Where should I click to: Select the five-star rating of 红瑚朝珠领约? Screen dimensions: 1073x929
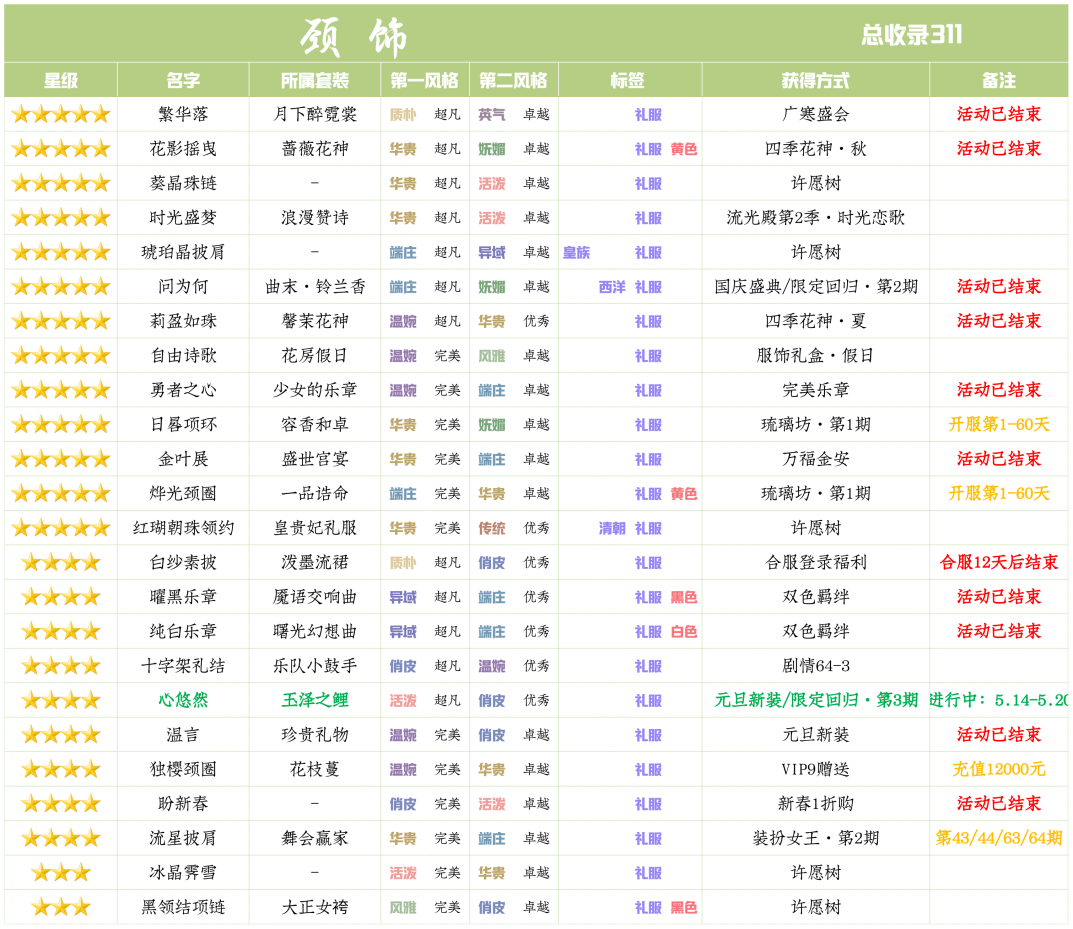pyautogui.click(x=60, y=528)
